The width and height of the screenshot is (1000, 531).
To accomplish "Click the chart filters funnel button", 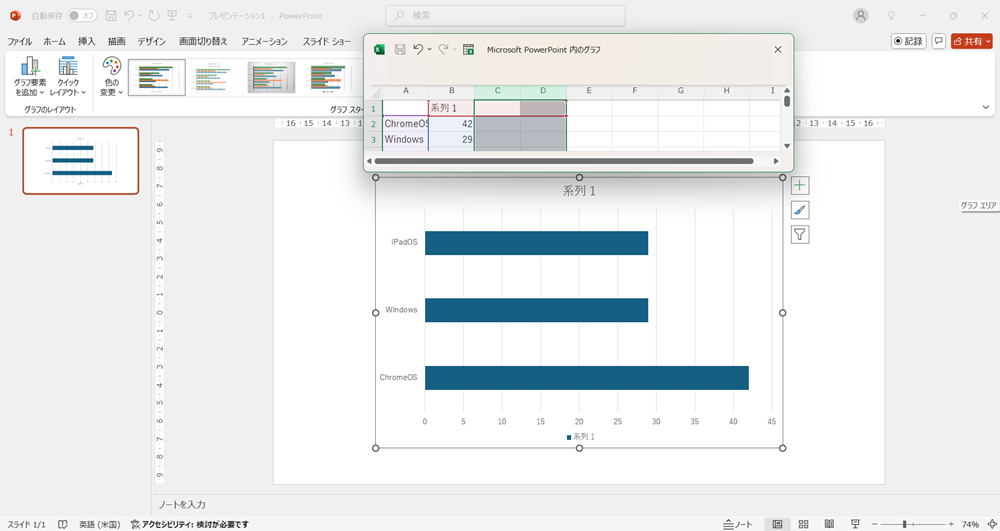I will (x=800, y=234).
